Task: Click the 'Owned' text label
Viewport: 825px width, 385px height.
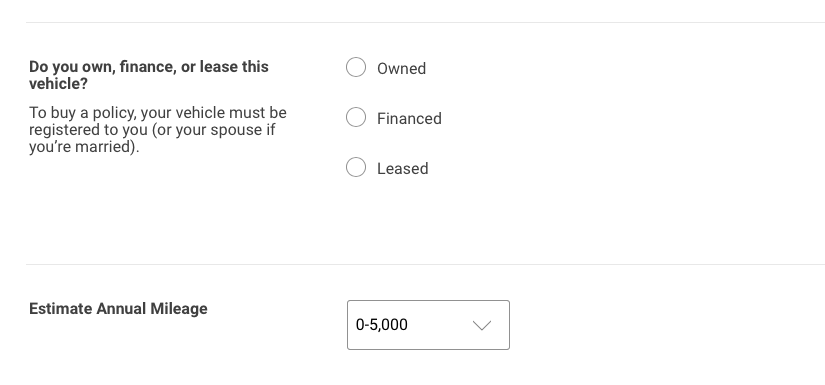Action: (x=401, y=68)
